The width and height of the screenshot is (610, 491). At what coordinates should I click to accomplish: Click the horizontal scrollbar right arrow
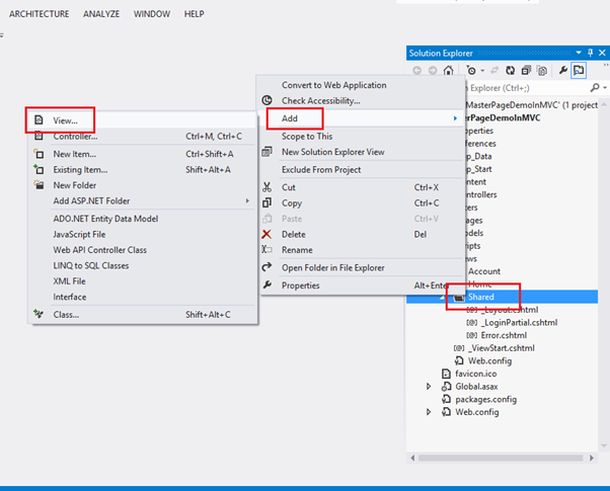click(x=592, y=458)
